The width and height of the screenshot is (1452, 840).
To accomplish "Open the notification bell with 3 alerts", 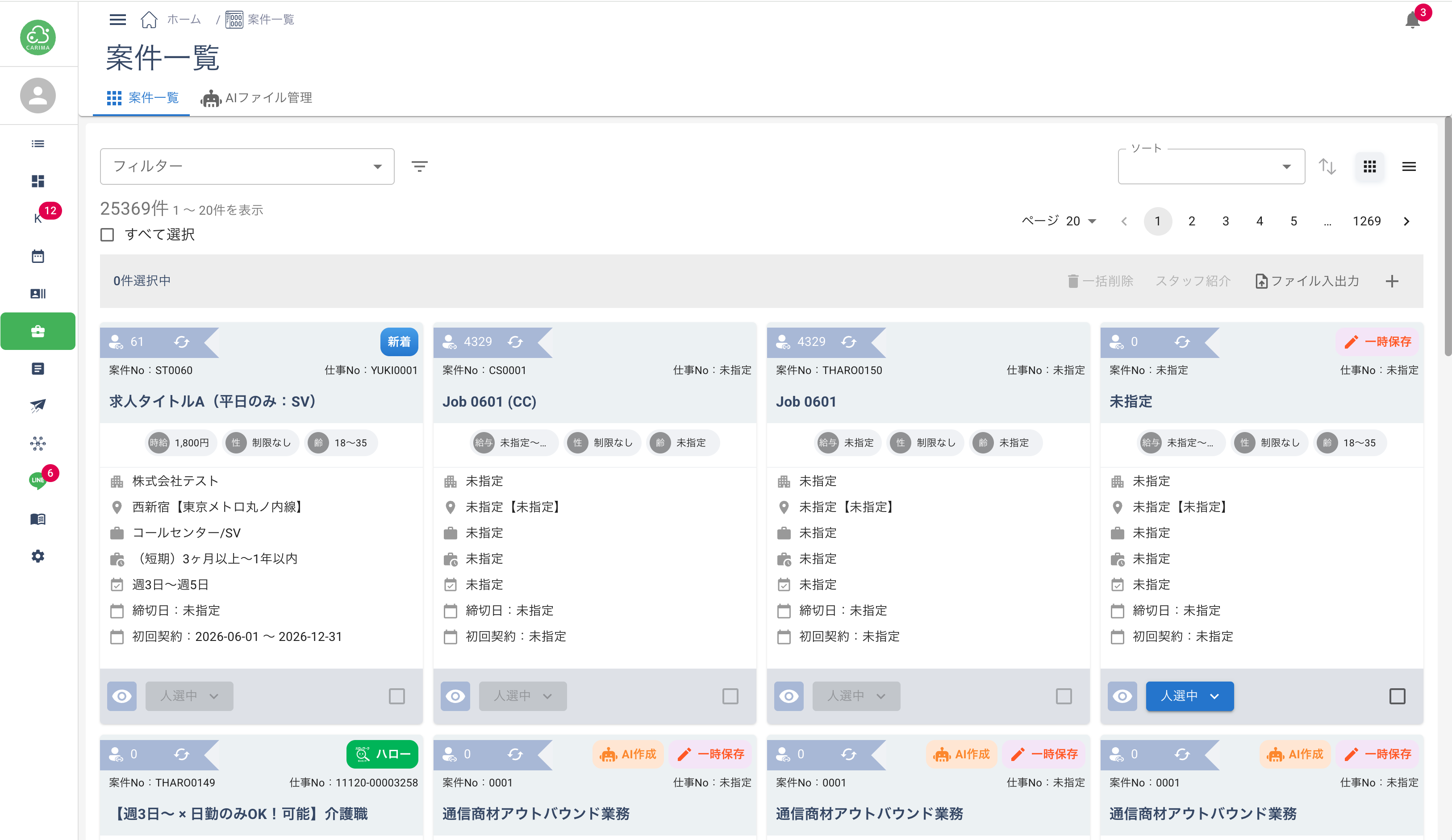I will click(1412, 20).
